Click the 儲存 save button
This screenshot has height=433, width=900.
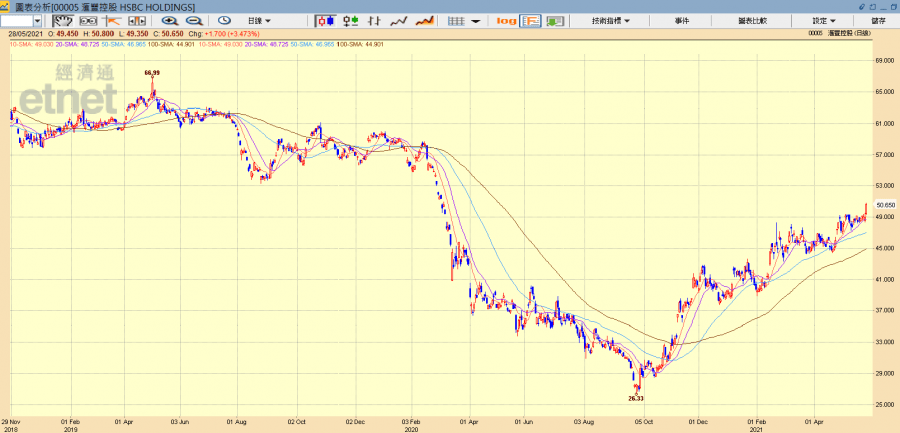[878, 20]
